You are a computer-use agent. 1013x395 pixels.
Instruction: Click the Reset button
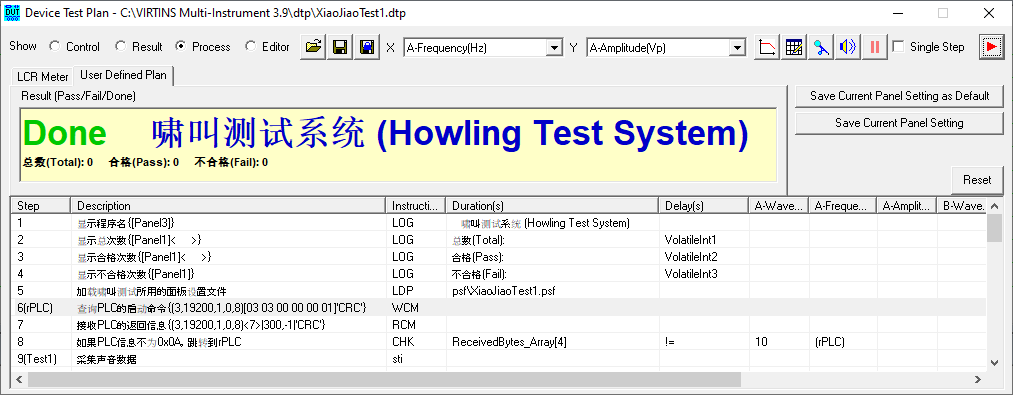pyautogui.click(x=977, y=180)
